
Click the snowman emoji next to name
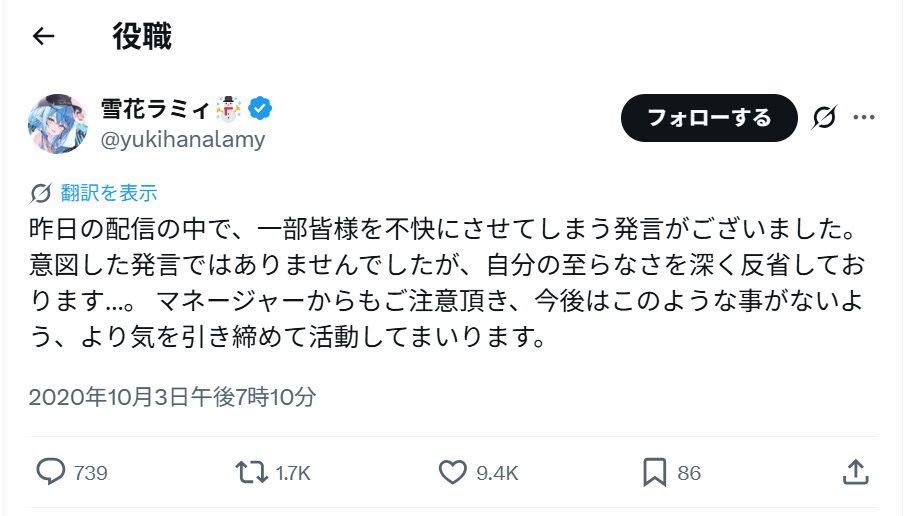[x=228, y=108]
